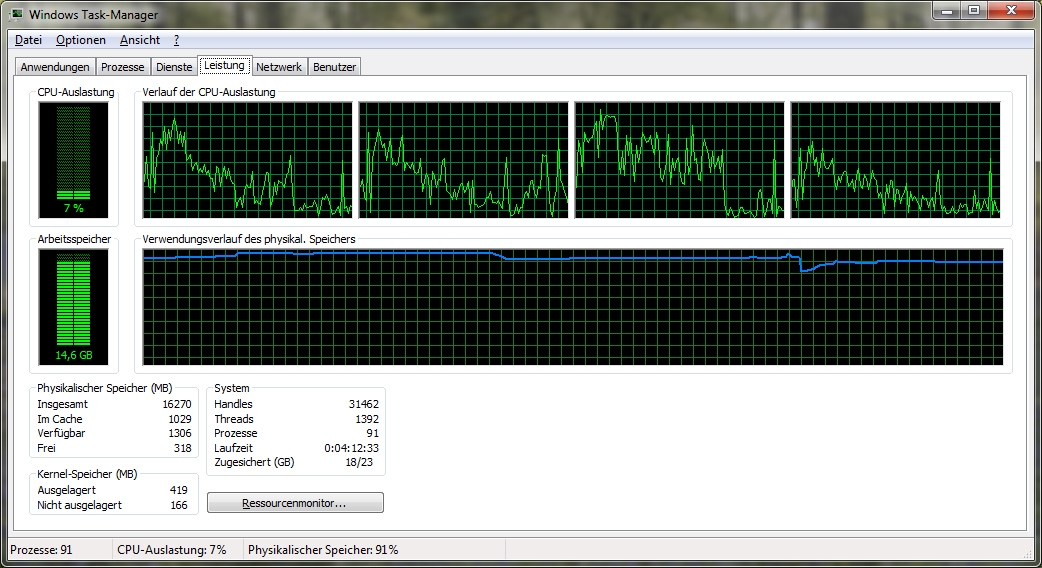The width and height of the screenshot is (1042, 568).
Task: Switch to the Prozesse tab
Action: [x=122, y=67]
